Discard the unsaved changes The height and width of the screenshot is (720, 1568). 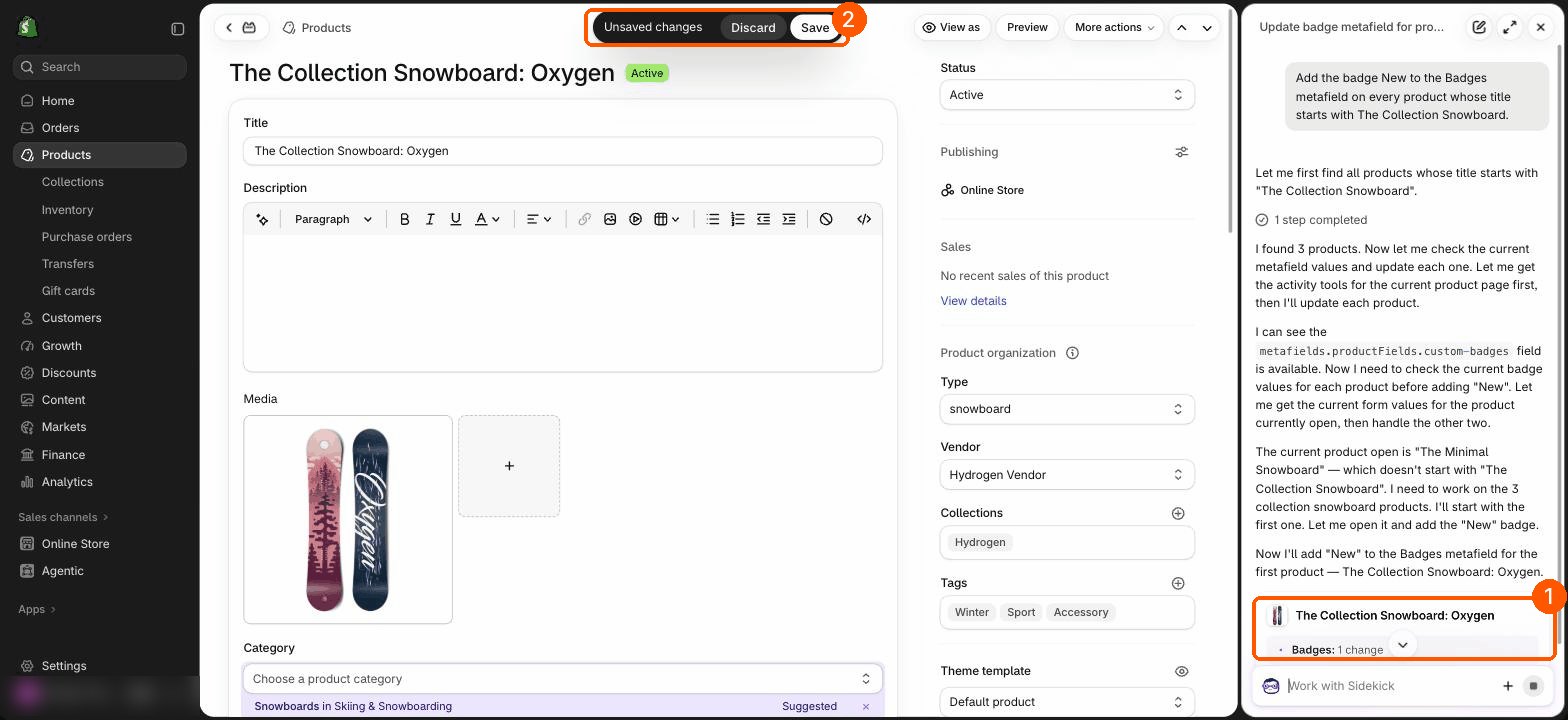coord(753,27)
